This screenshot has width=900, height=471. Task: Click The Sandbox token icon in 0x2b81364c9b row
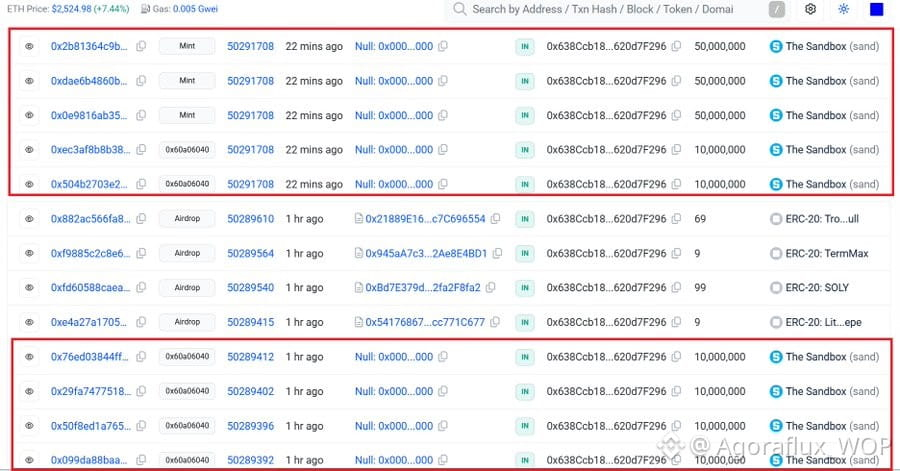775,46
